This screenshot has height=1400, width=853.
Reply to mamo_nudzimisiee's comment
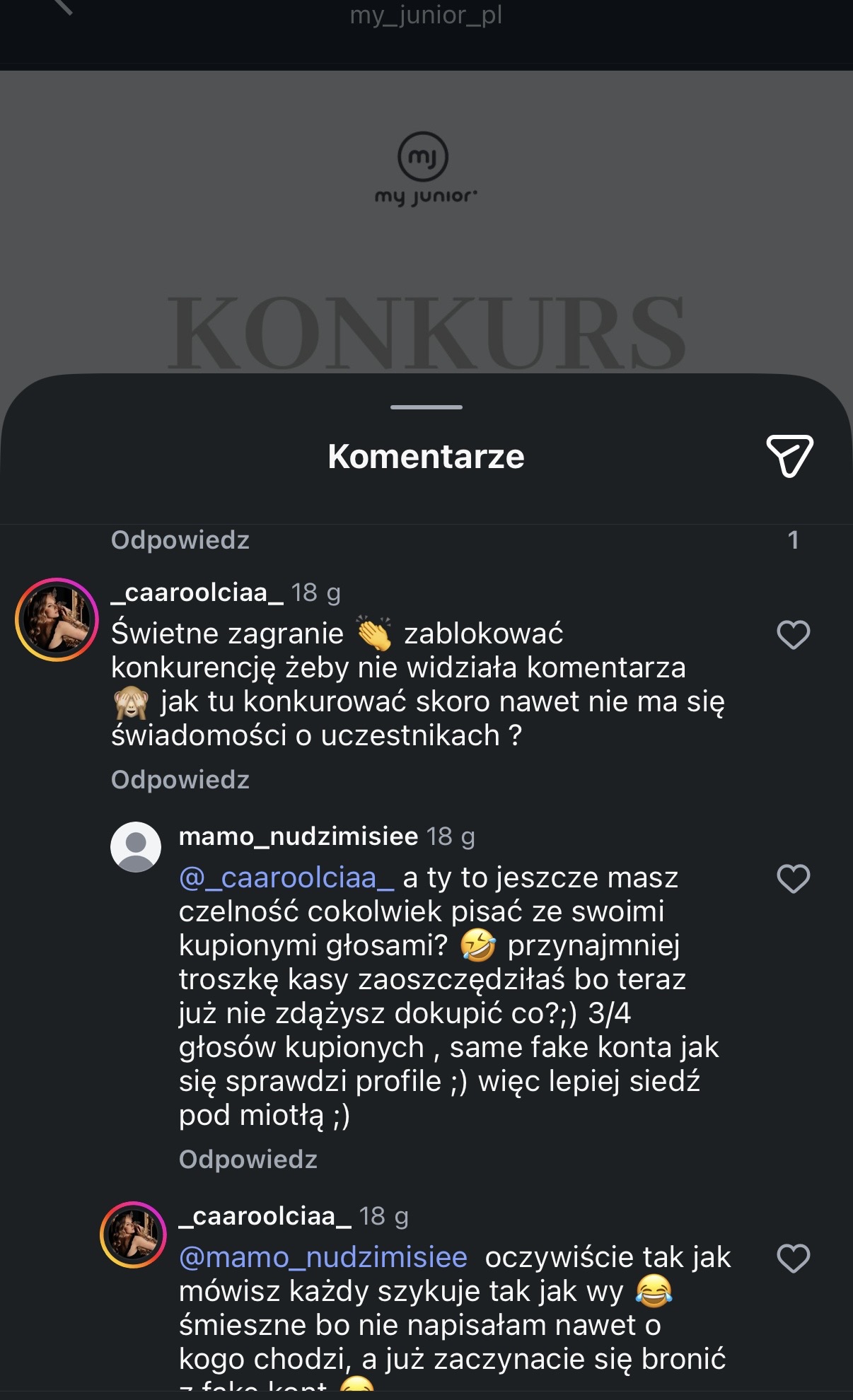[248, 1160]
